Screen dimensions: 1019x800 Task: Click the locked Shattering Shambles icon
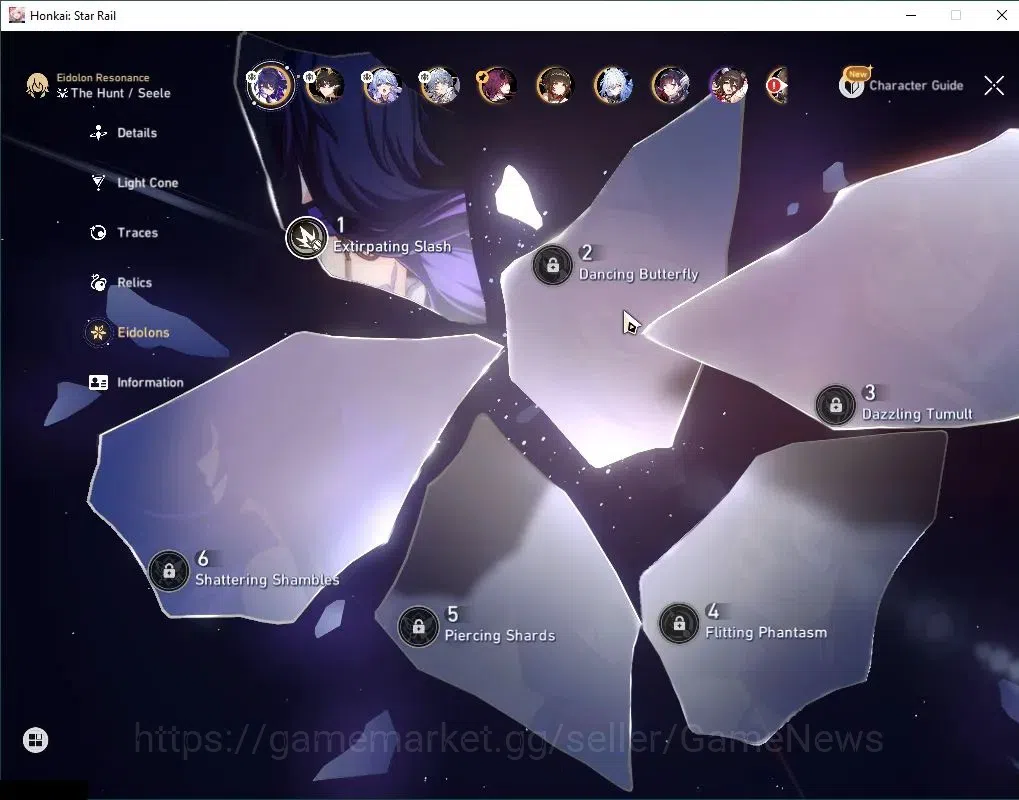tap(169, 571)
